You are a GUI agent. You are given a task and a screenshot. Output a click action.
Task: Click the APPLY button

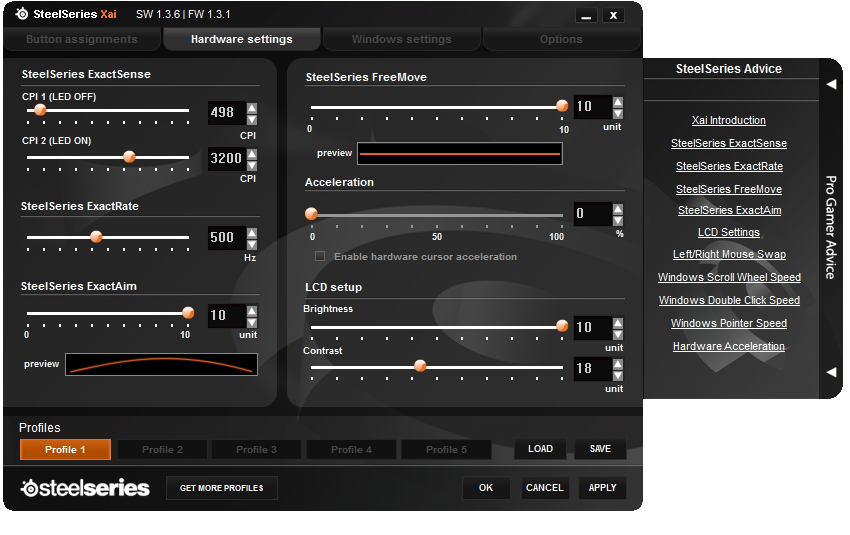click(602, 488)
